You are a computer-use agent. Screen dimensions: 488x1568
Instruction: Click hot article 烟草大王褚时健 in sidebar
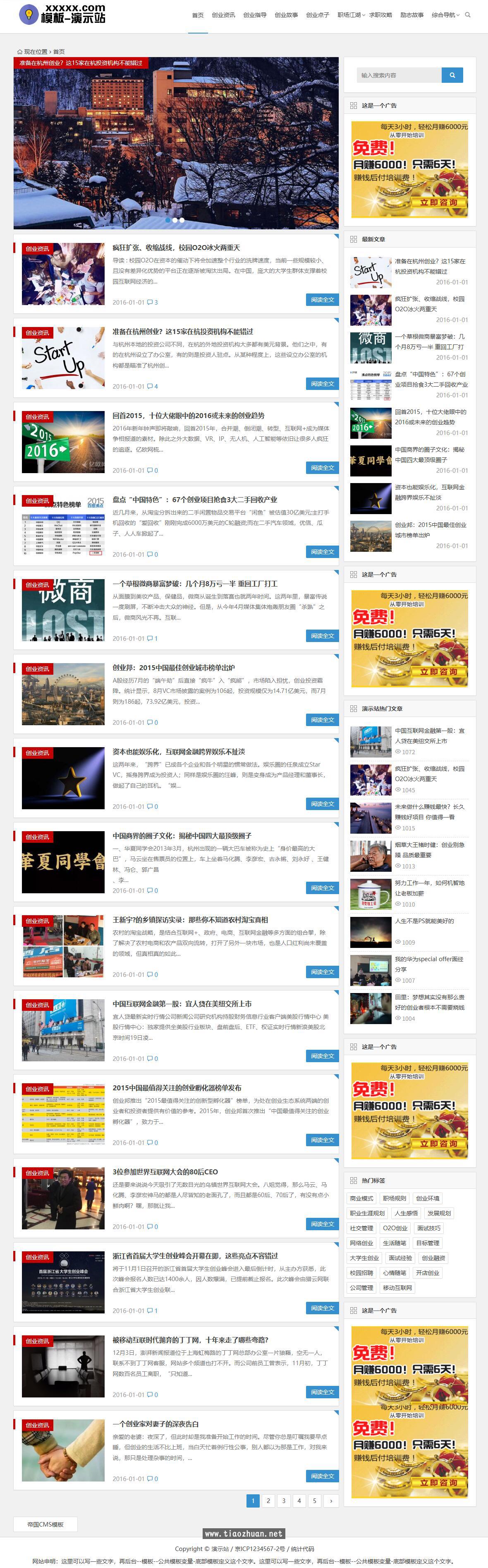[430, 850]
